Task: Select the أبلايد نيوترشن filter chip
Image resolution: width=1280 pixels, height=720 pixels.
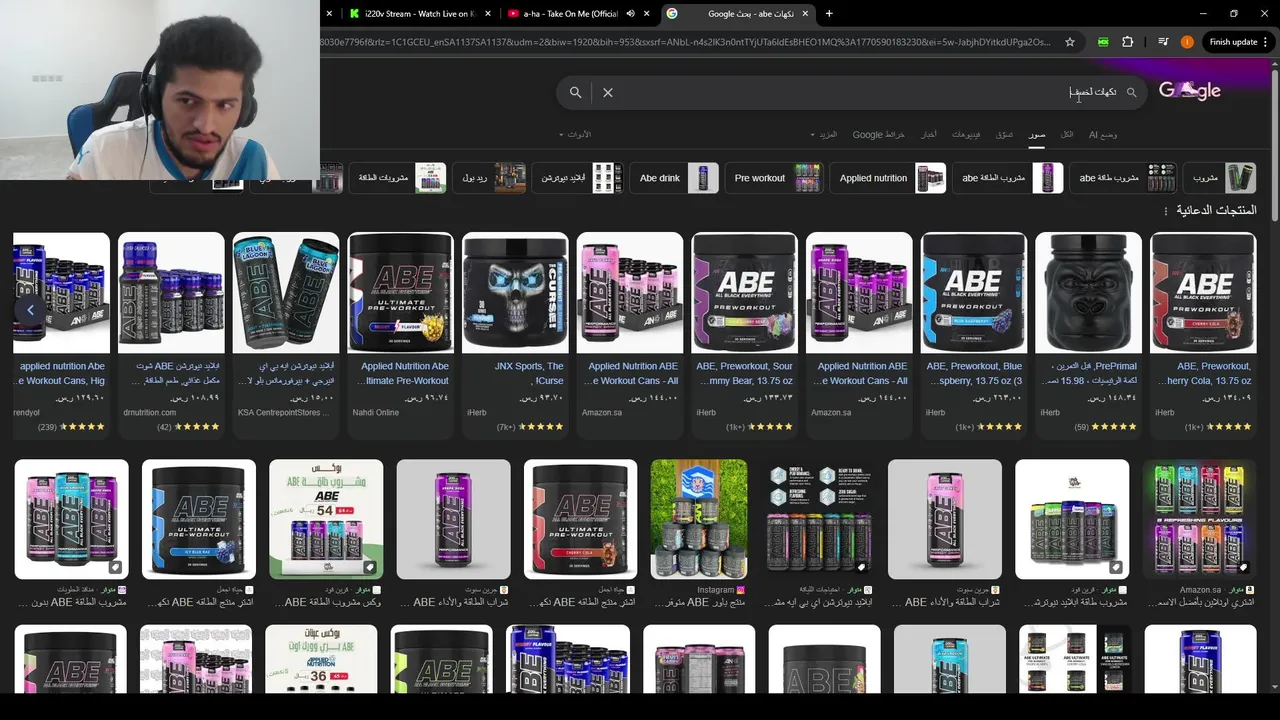Action: 577,178
